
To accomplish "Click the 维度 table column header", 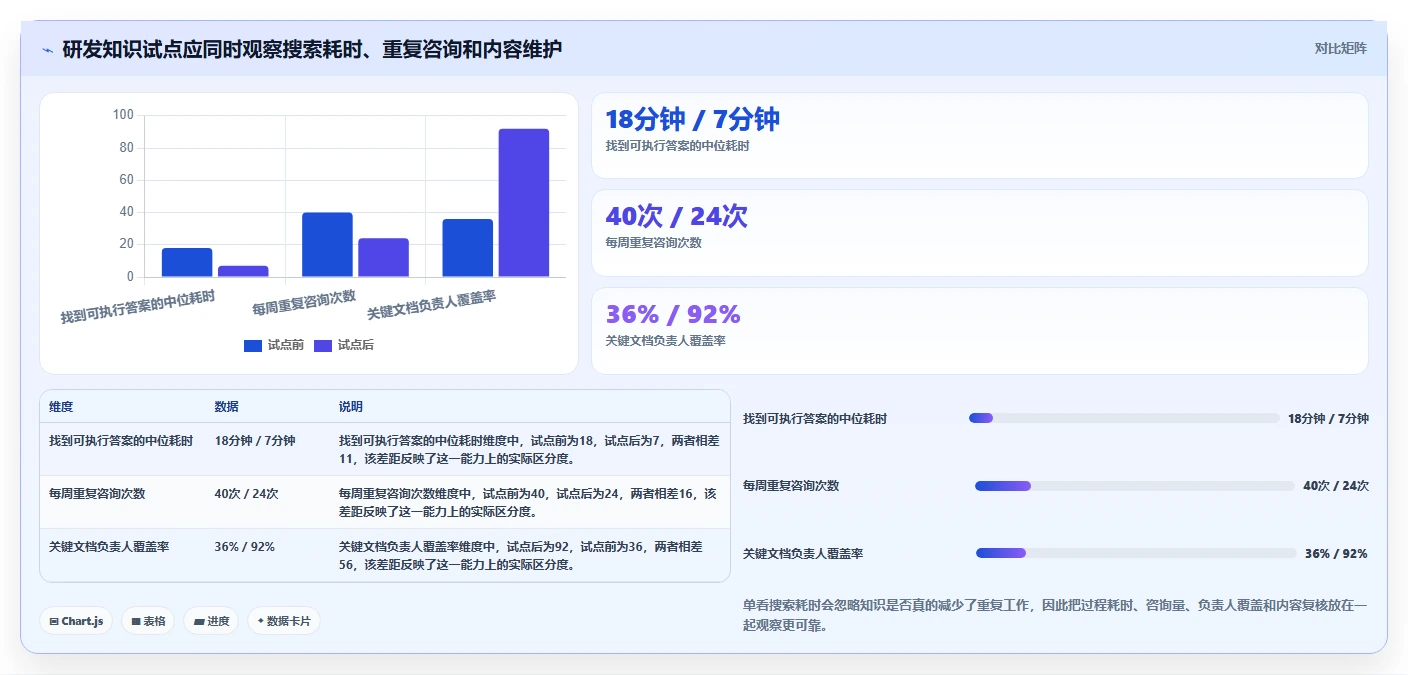I will tap(61, 407).
